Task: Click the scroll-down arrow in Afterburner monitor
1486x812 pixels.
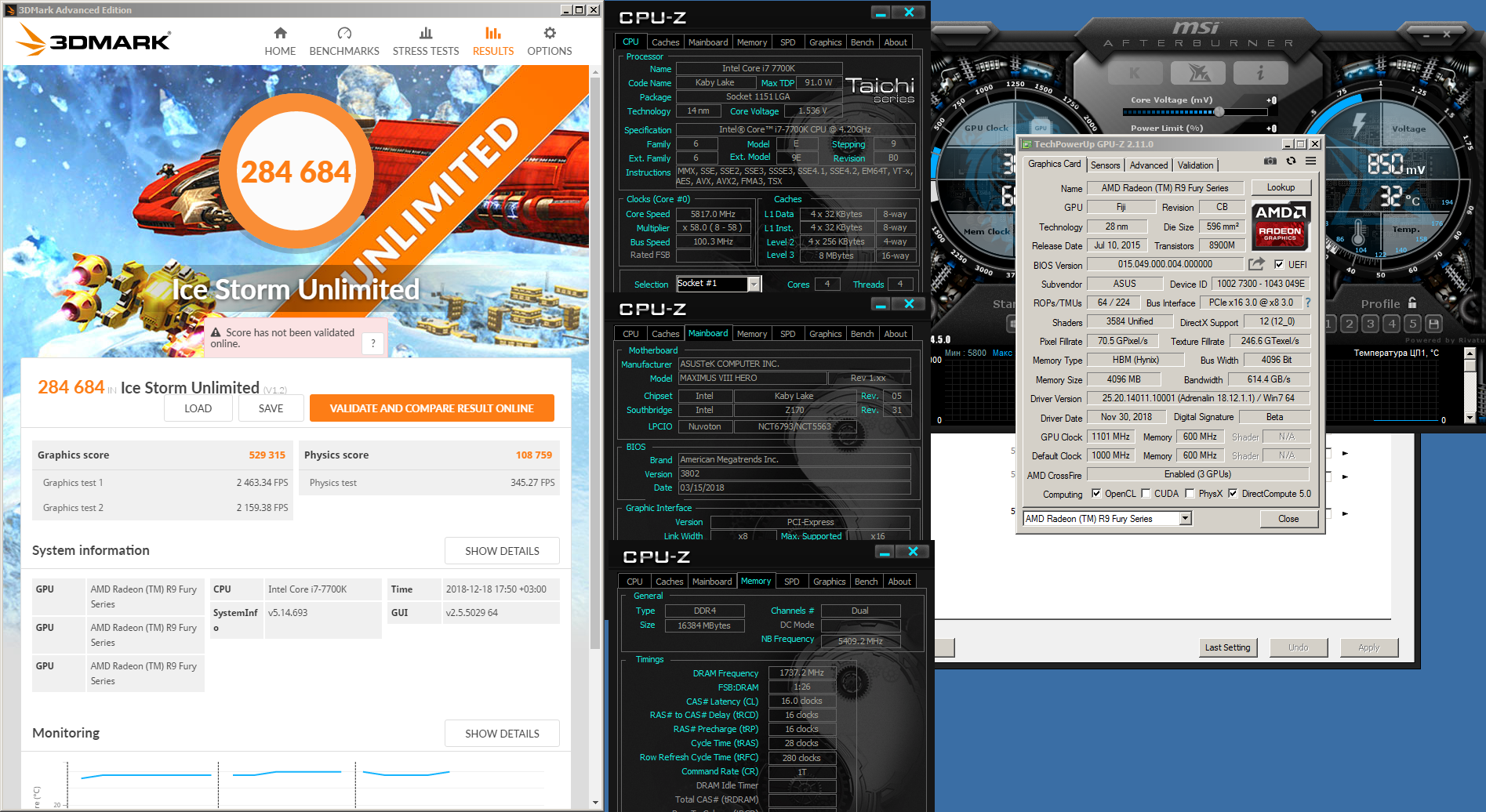Action: tap(1470, 419)
